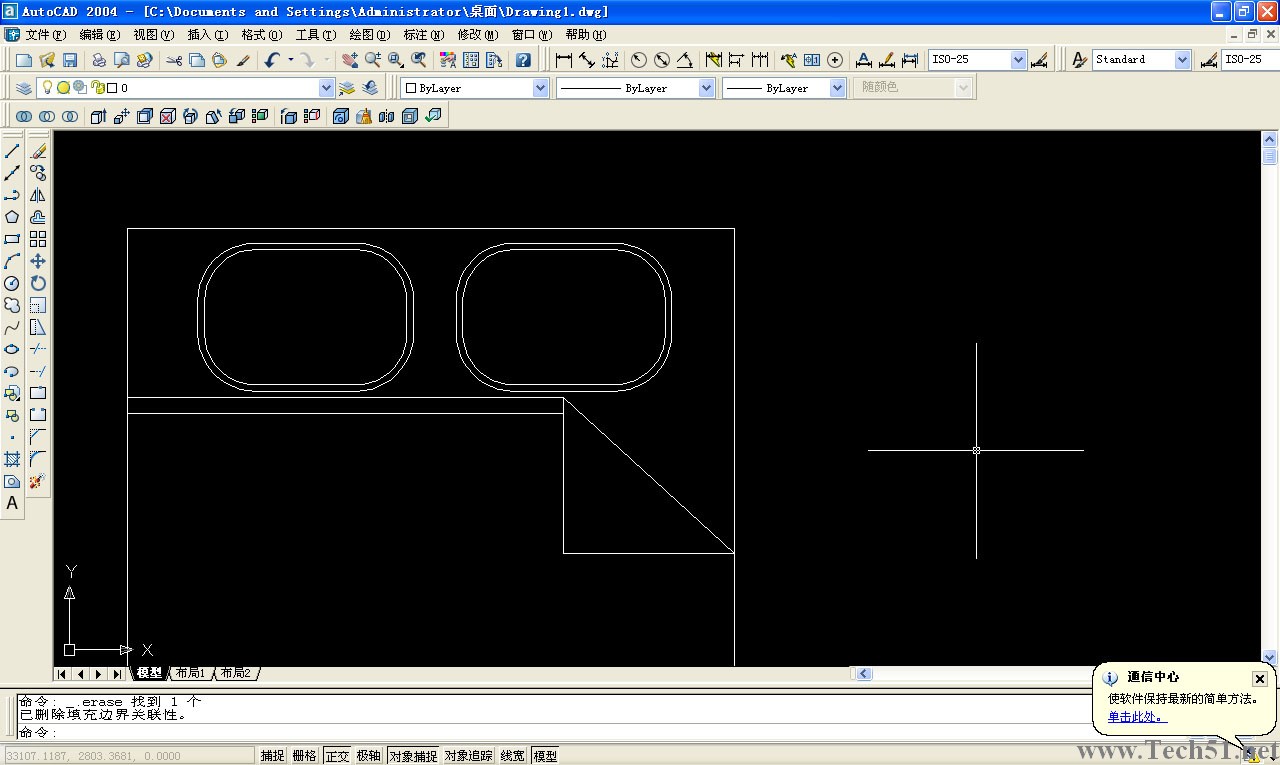Toggle 栅格 grid display in status bar
The image size is (1280, 765).
click(305, 756)
